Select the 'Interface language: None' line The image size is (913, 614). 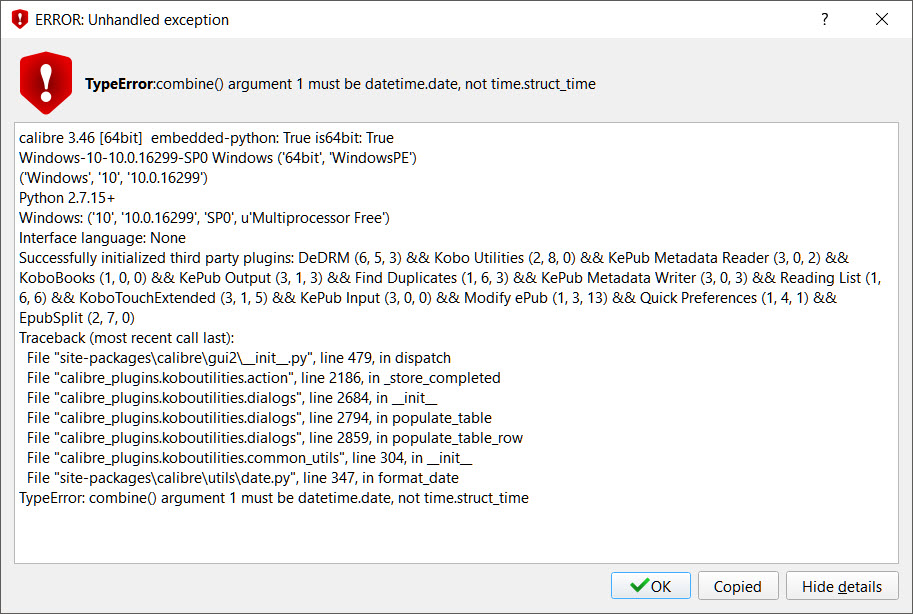pyautogui.click(x=102, y=238)
